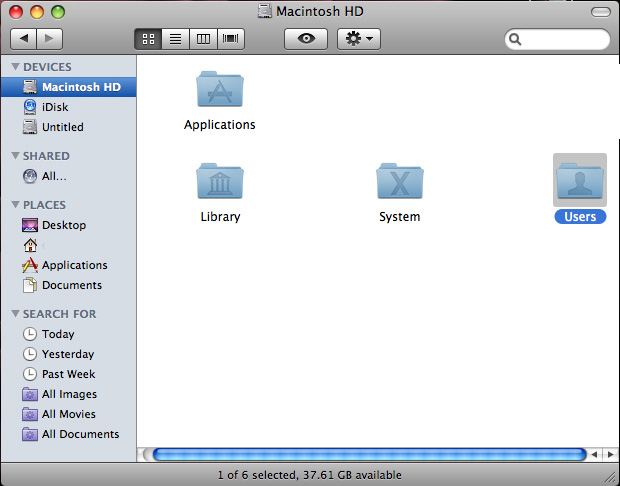Go back with the left arrow button
Viewport: 620px width, 486px height.
click(23, 39)
